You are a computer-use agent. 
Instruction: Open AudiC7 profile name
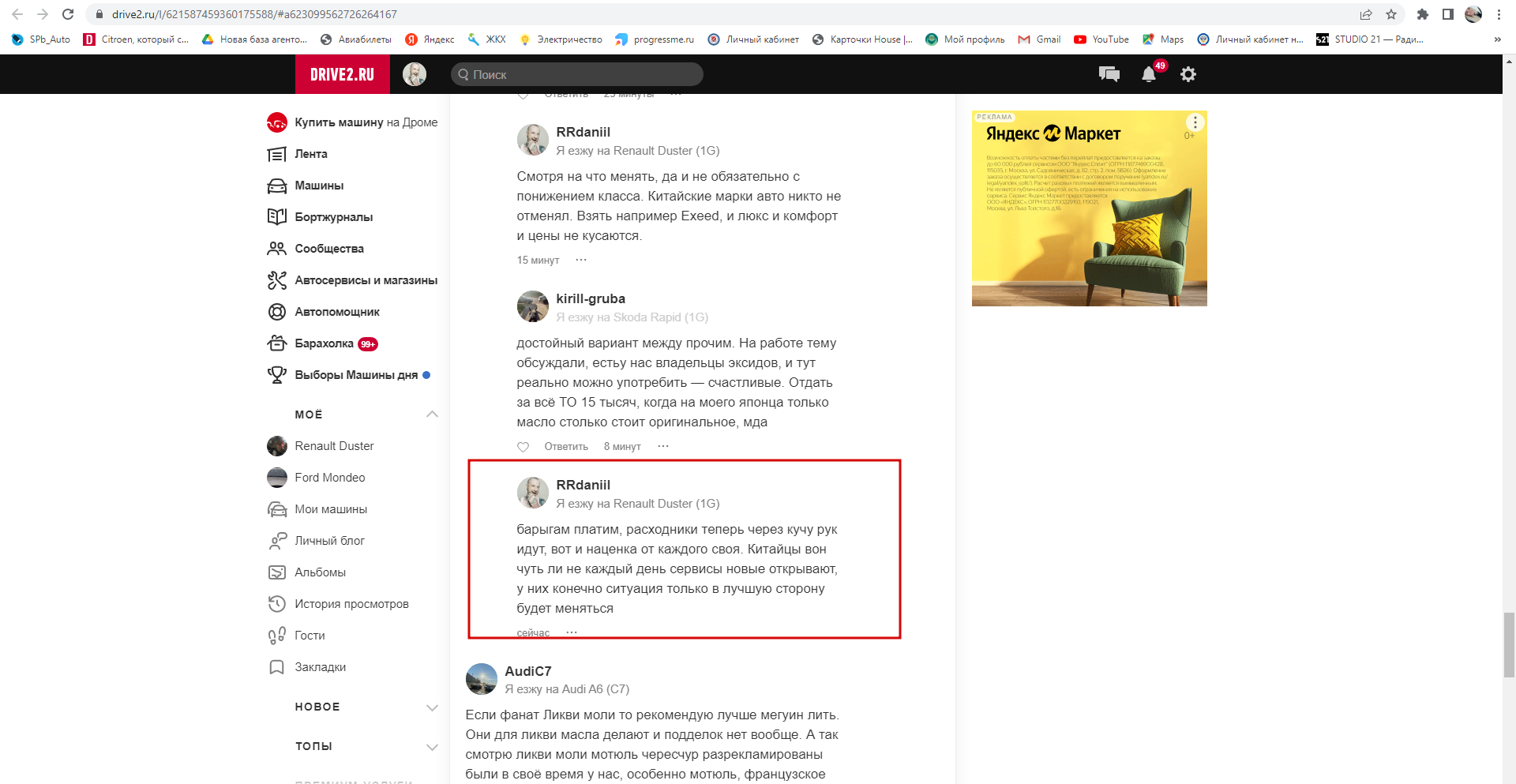click(528, 671)
